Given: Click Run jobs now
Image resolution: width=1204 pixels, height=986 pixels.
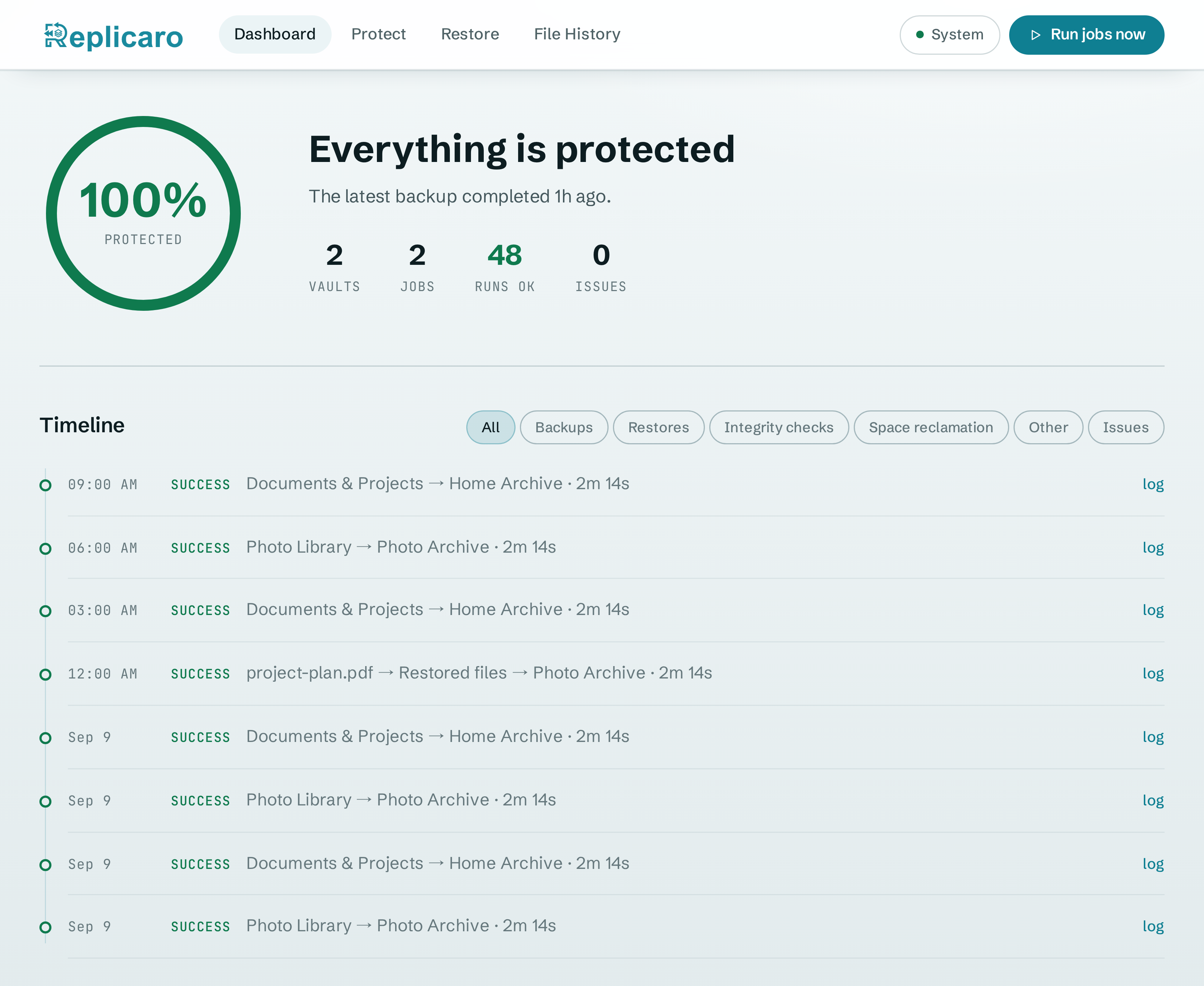Looking at the screenshot, I should pyautogui.click(x=1087, y=35).
